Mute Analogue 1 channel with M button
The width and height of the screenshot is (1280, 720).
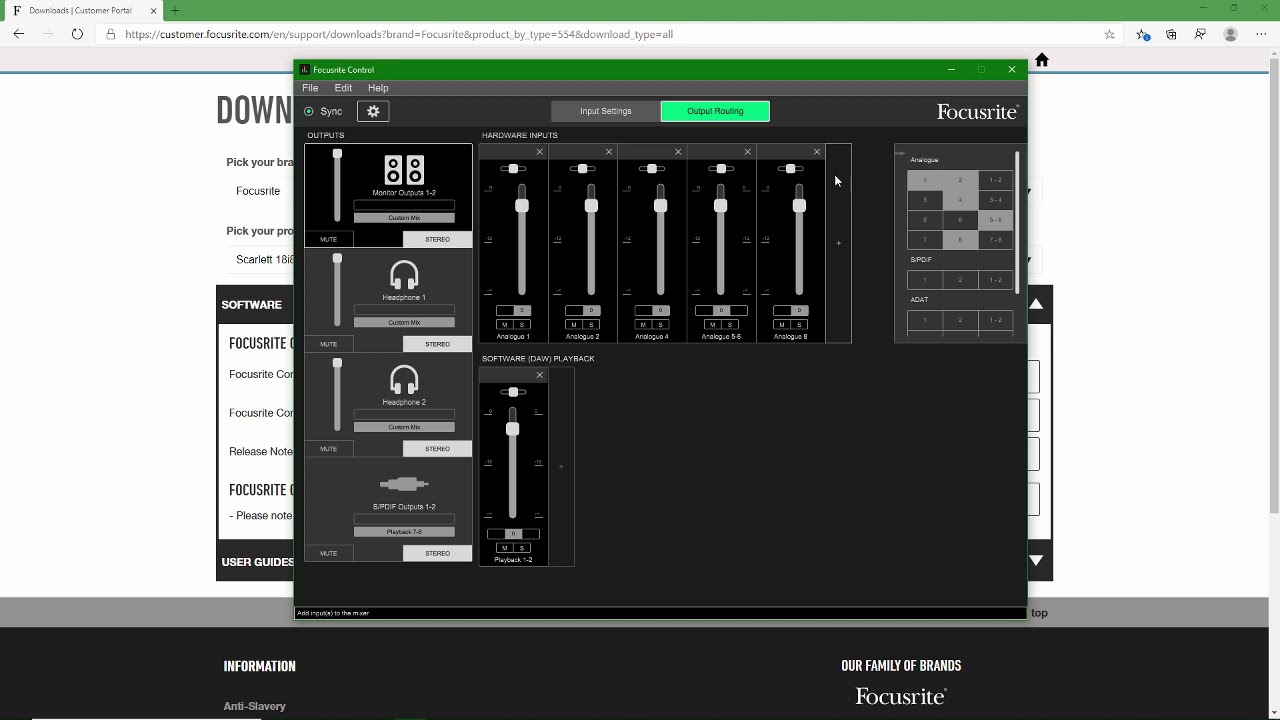pyautogui.click(x=504, y=324)
